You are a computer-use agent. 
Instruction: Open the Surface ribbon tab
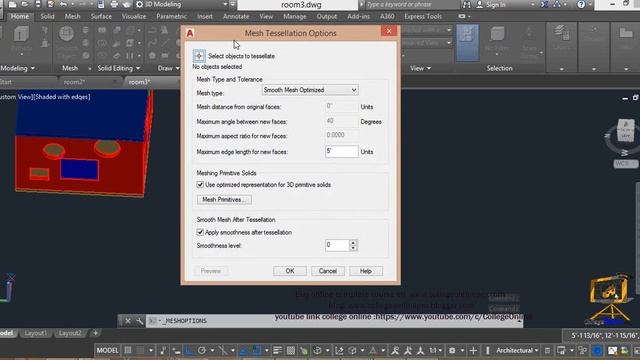101,16
